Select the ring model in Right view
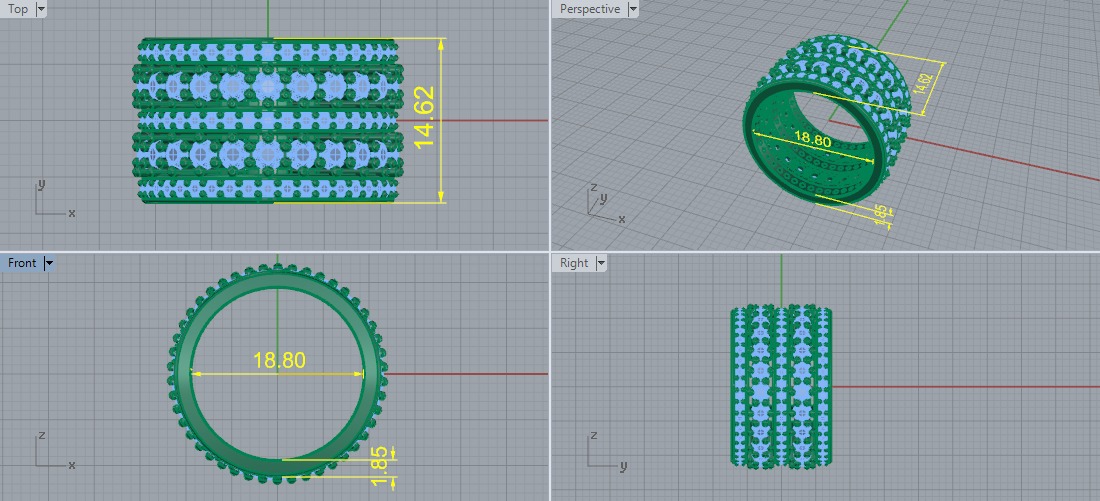1100x501 pixels. point(781,386)
